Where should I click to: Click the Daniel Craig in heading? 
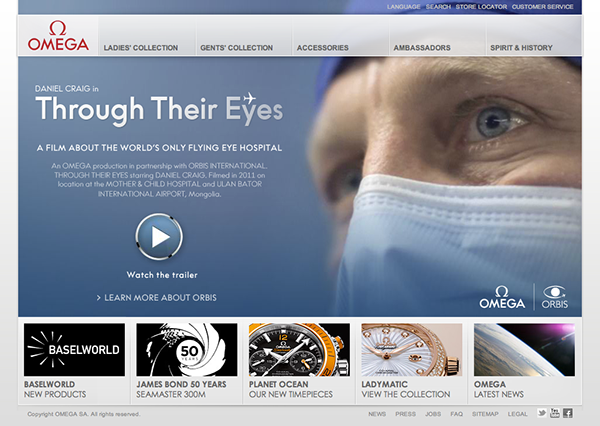click(x=67, y=89)
